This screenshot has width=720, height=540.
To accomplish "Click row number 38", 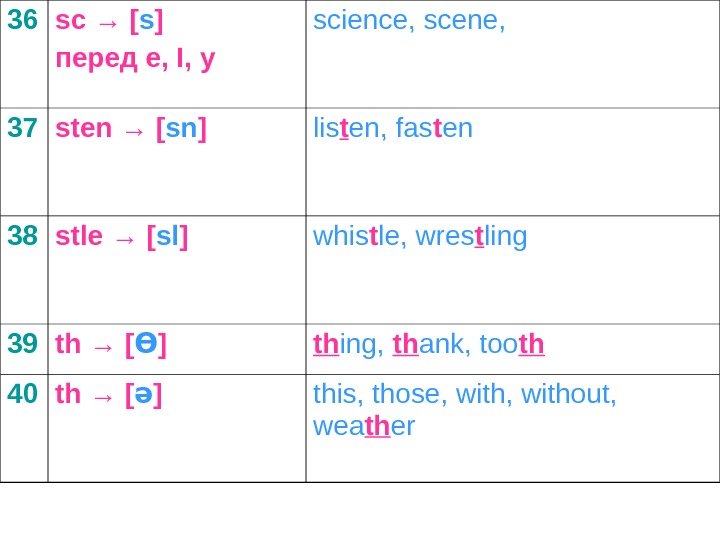I will point(22,236).
